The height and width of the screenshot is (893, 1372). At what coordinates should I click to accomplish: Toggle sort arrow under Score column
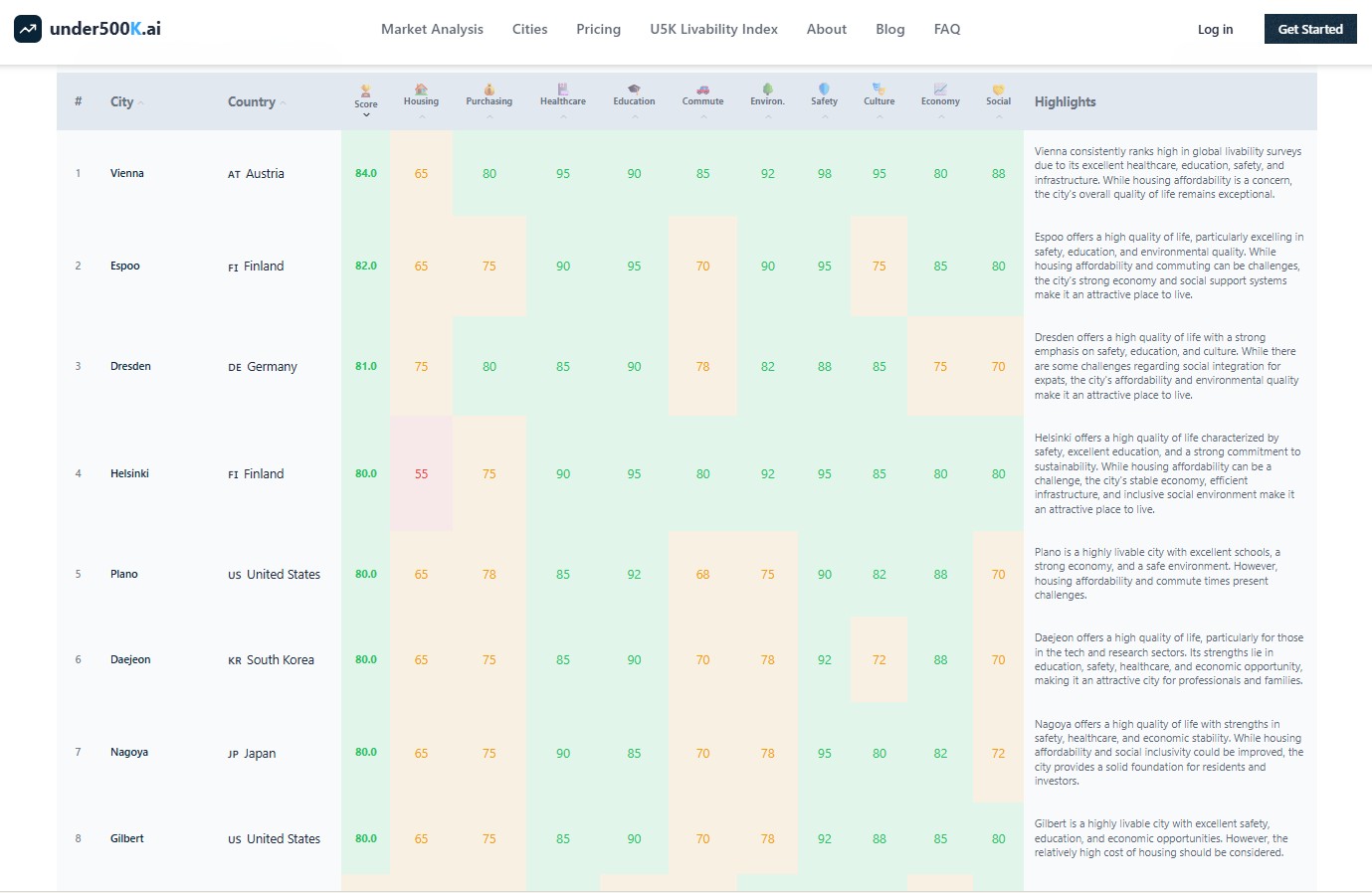(366, 114)
